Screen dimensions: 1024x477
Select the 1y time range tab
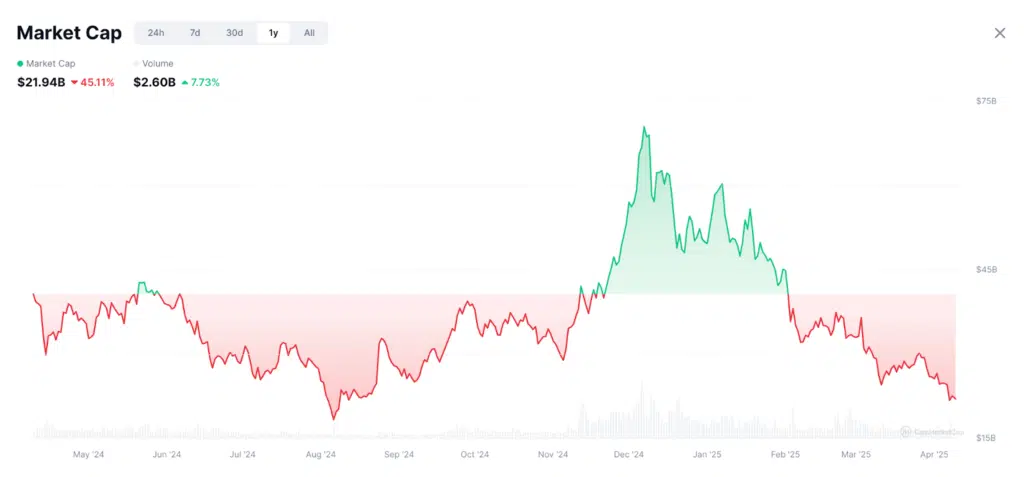click(273, 33)
